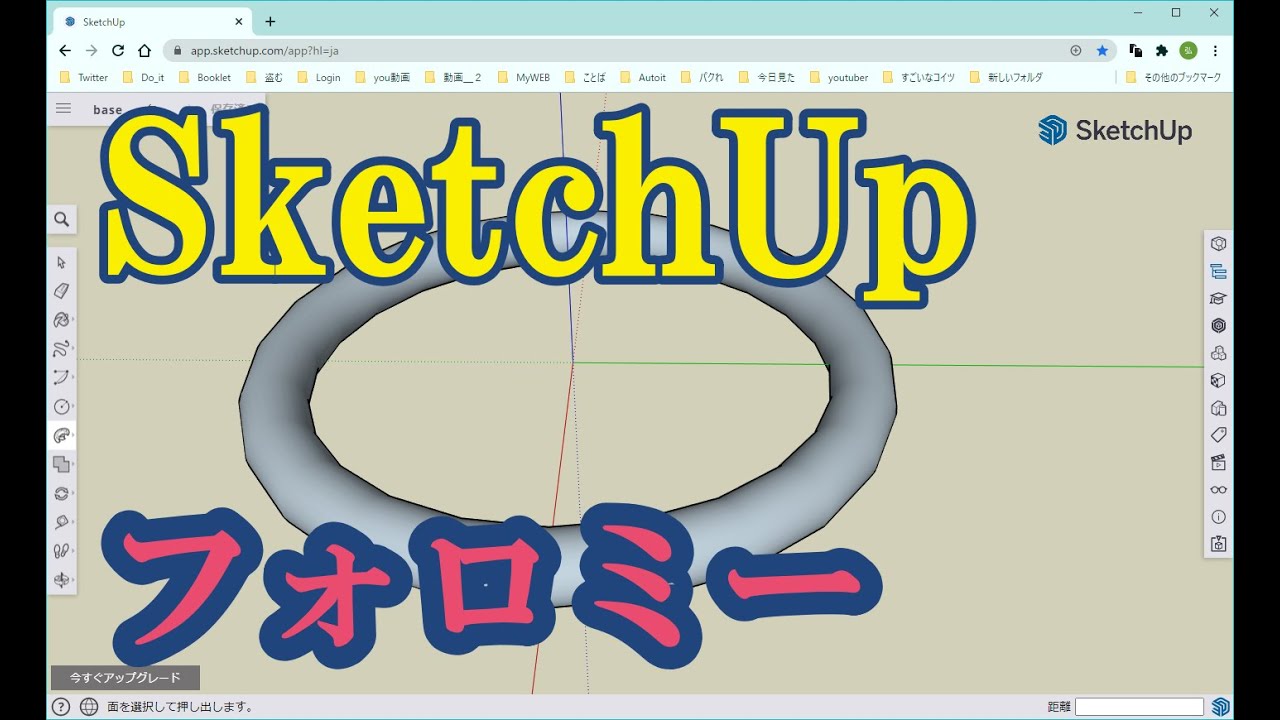
Task: Open the you動画 bookmark folder
Action: (382, 77)
